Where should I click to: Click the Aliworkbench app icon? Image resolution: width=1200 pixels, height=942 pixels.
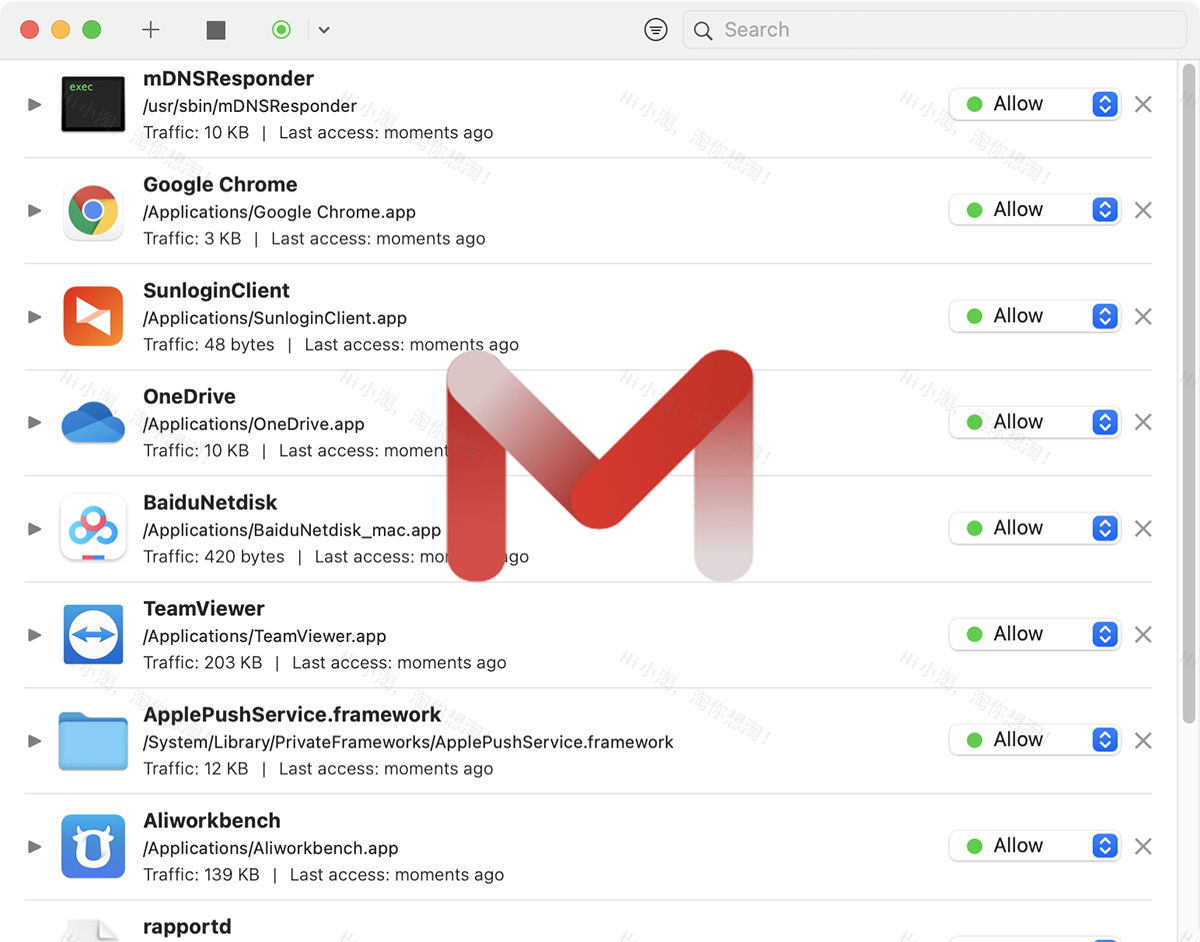click(x=93, y=846)
